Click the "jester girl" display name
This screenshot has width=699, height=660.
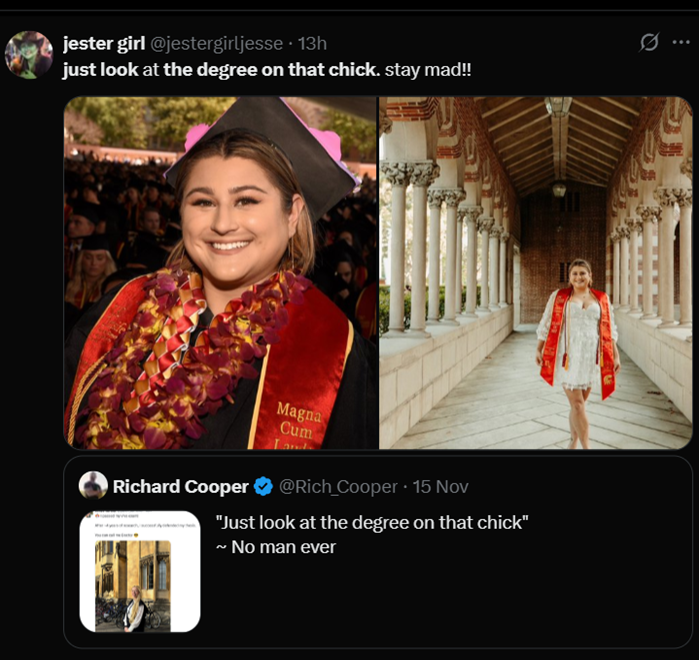point(103,43)
